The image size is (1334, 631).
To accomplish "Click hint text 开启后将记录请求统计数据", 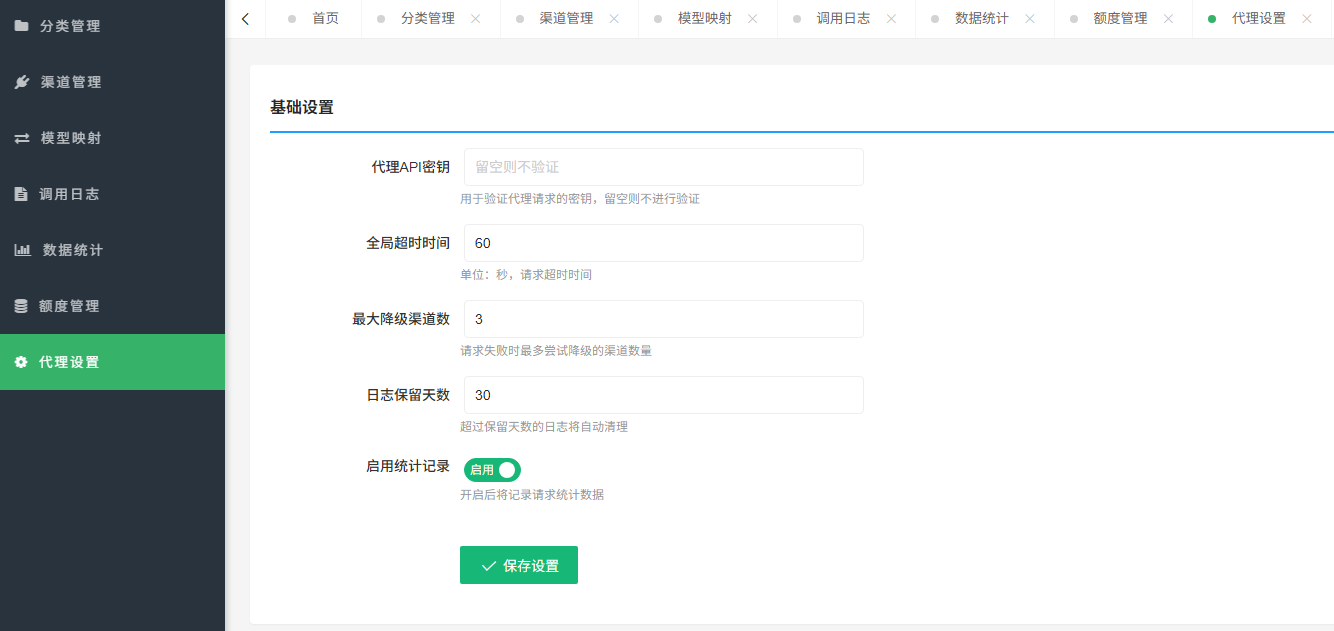I will tap(532, 495).
